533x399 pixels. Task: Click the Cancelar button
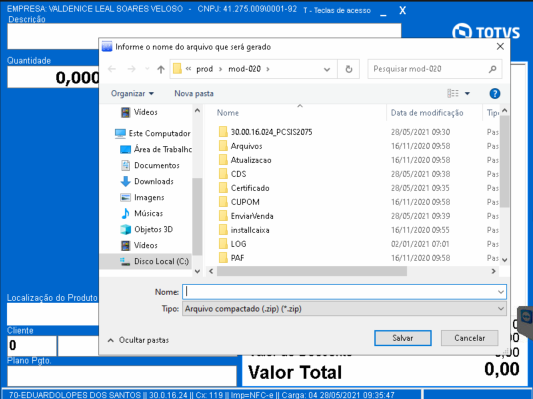click(x=469, y=338)
